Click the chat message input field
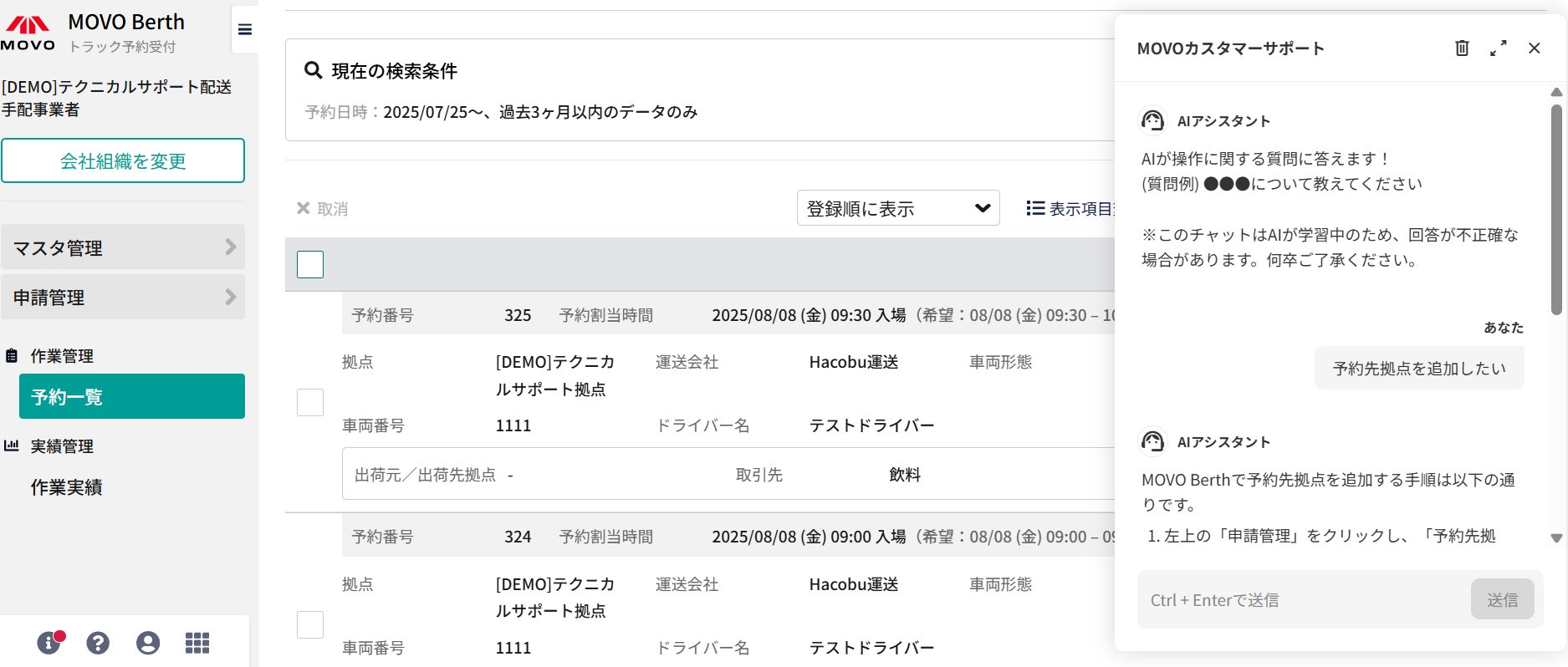The image size is (1568, 667). point(1304,599)
